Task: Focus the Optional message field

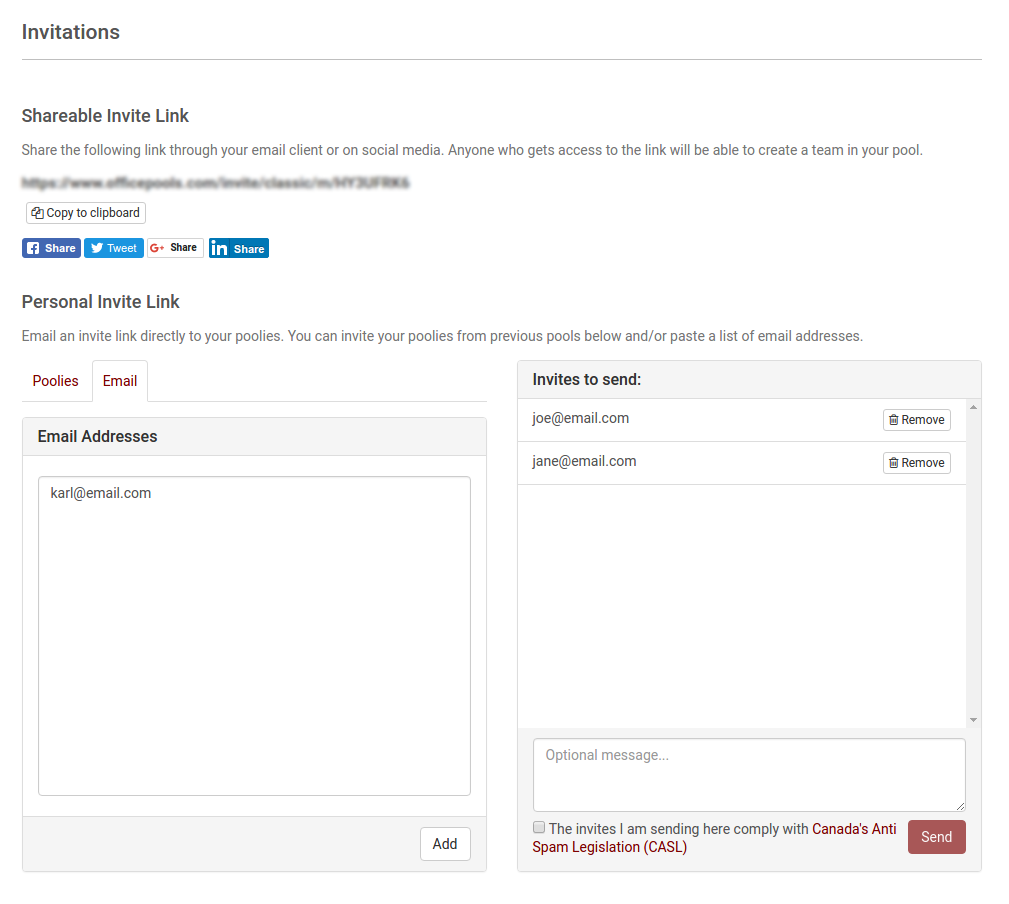Action: click(749, 774)
